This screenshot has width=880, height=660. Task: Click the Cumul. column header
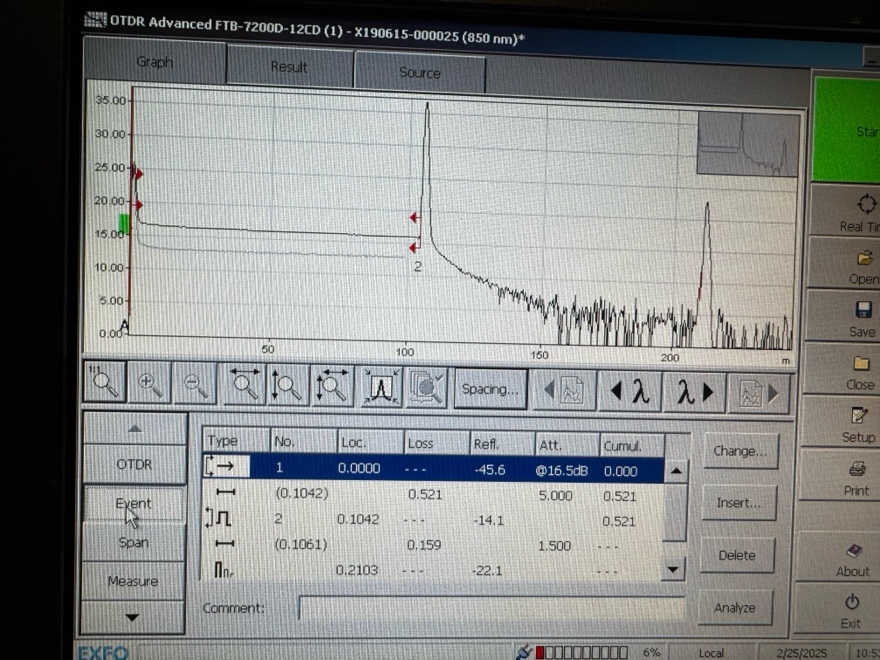pos(632,447)
